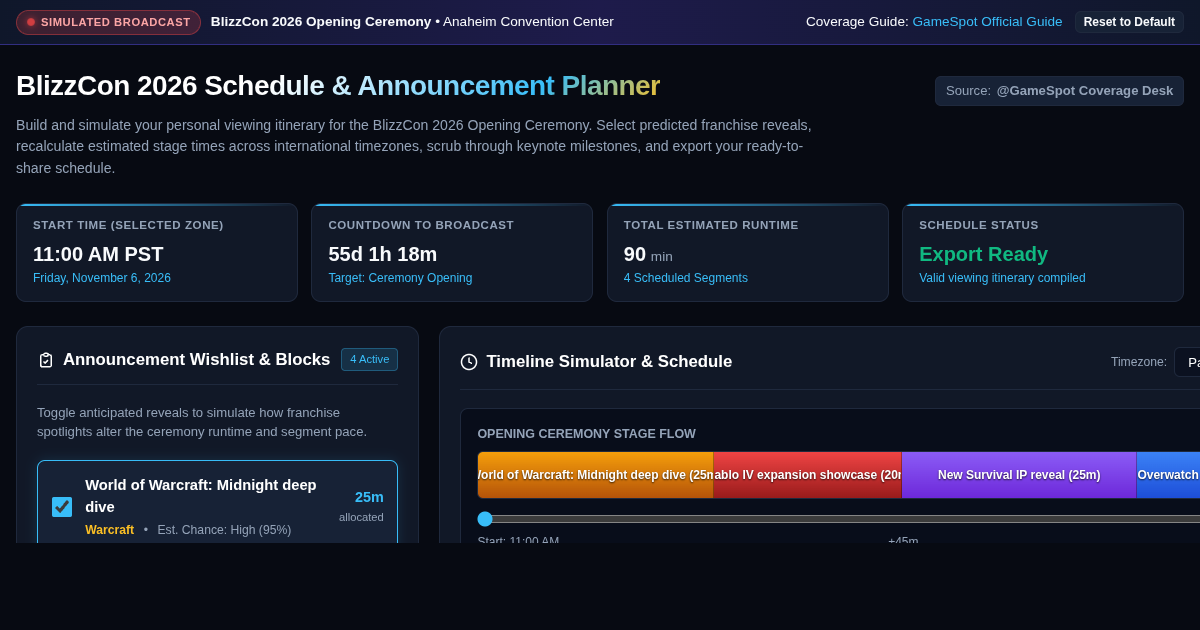Uncheck World of Warcraft: Midnight deep dive

(x=62, y=507)
